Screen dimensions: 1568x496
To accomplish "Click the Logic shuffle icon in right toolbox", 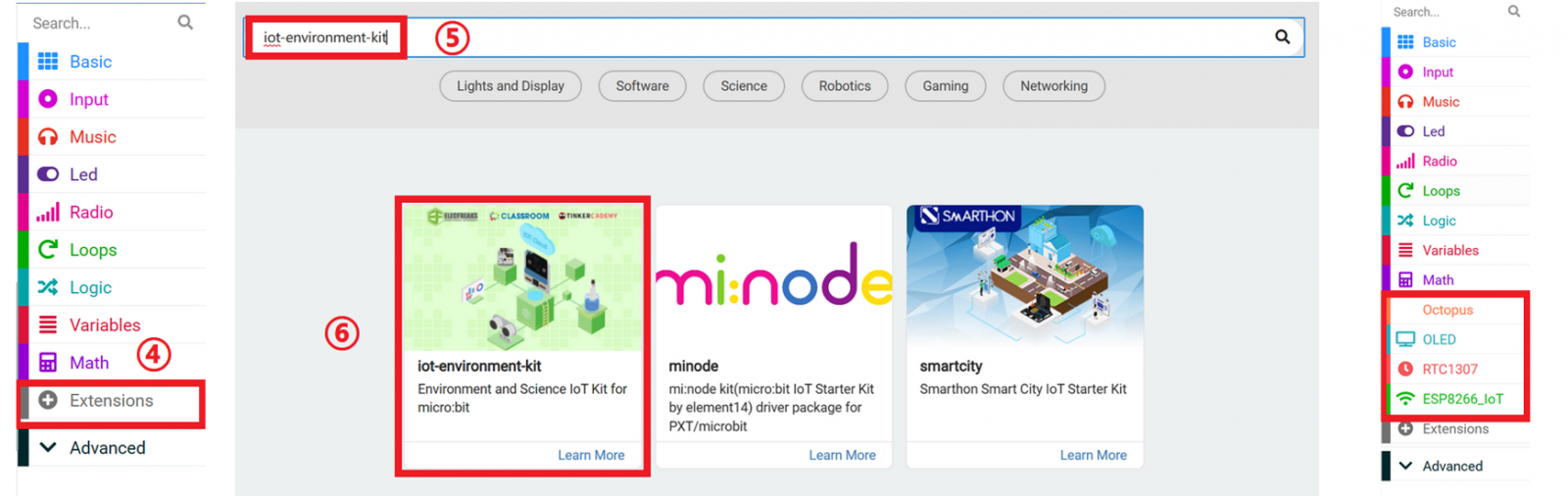I will [x=1405, y=221].
